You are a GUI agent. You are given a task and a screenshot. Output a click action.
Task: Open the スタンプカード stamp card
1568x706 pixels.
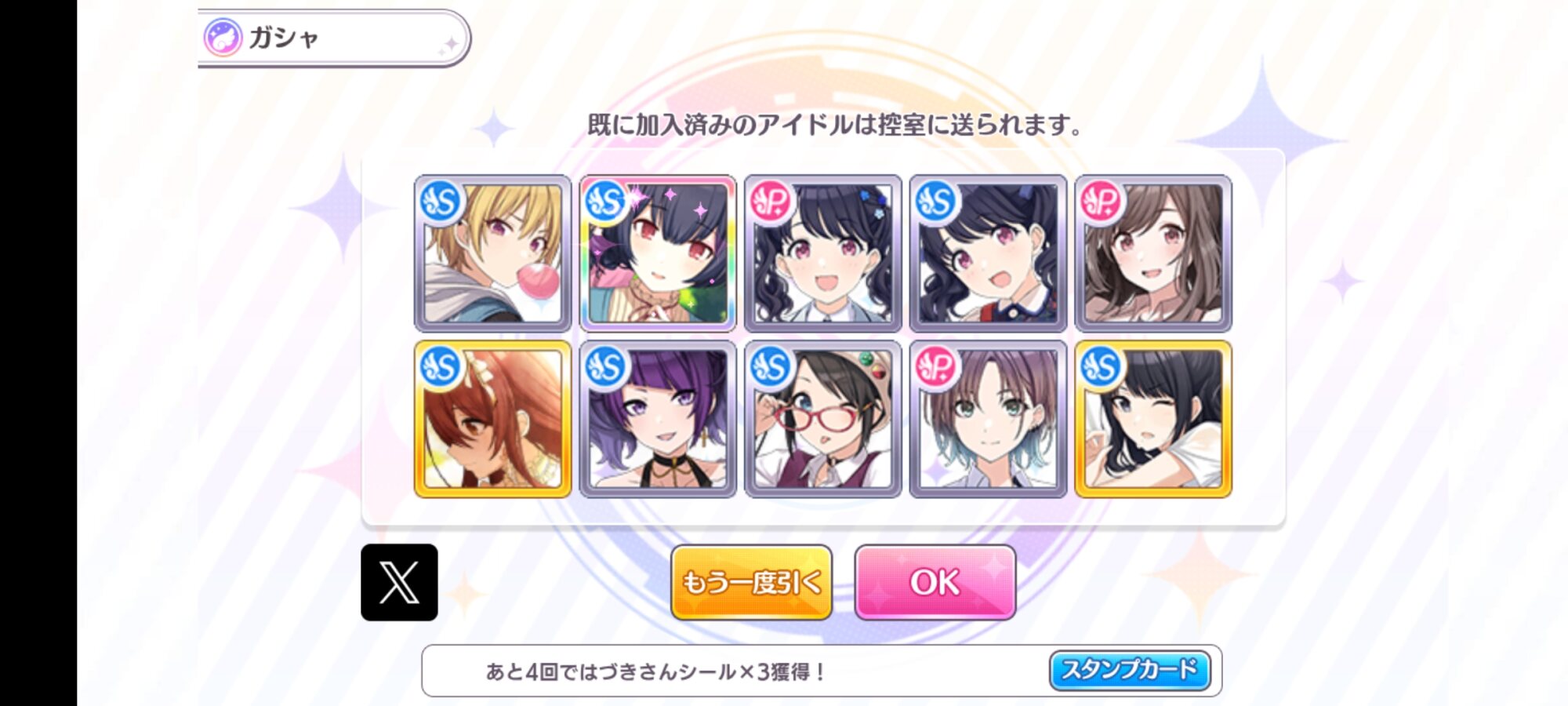tap(1130, 670)
